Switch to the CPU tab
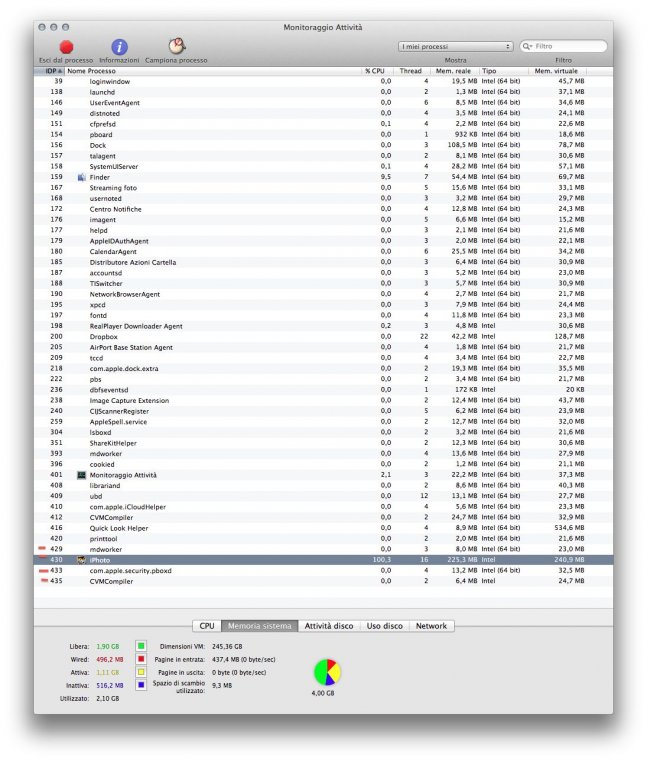This screenshot has height=761, width=647. pos(207,626)
